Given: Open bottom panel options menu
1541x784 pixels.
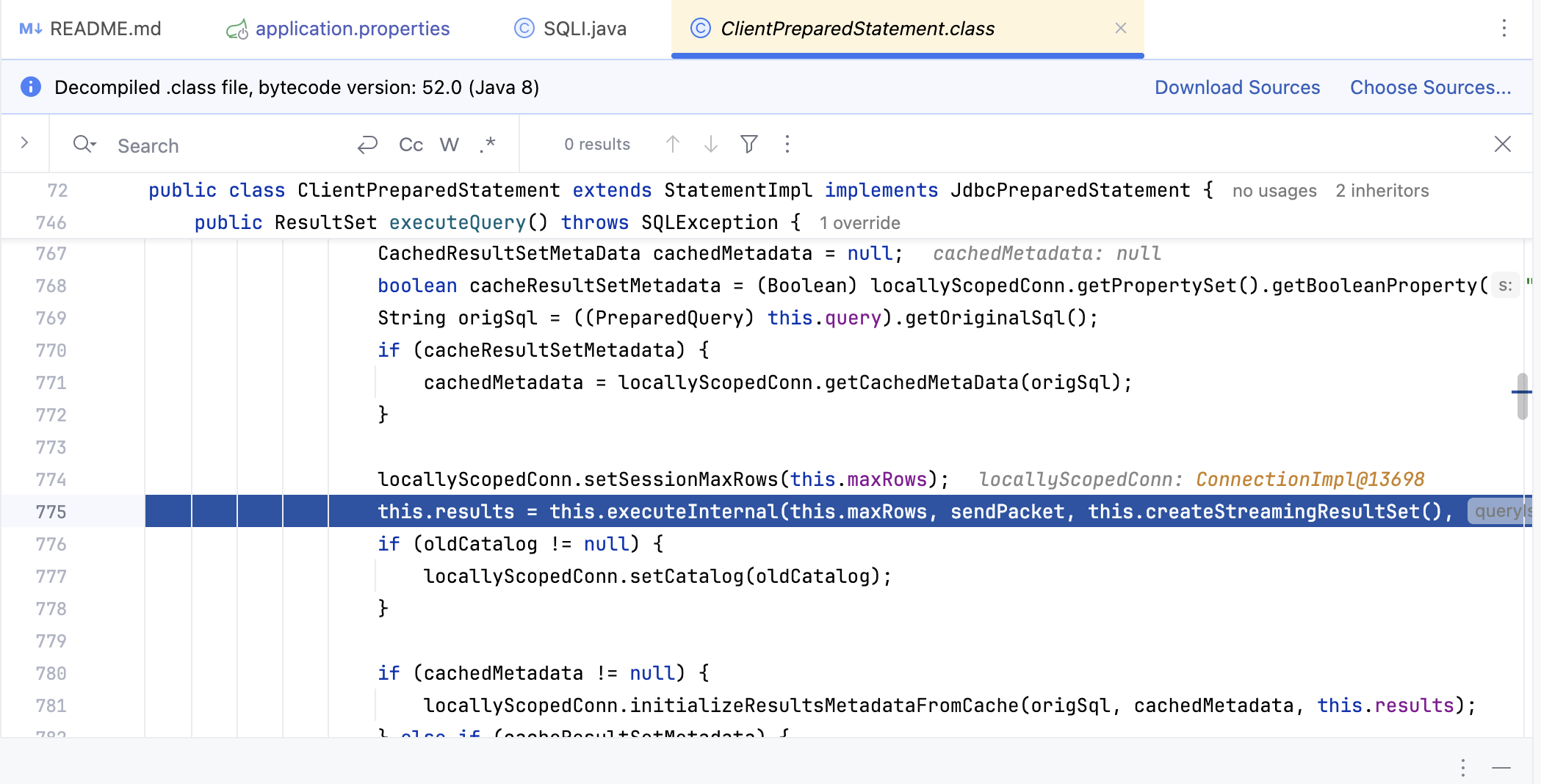Looking at the screenshot, I should (1463, 768).
